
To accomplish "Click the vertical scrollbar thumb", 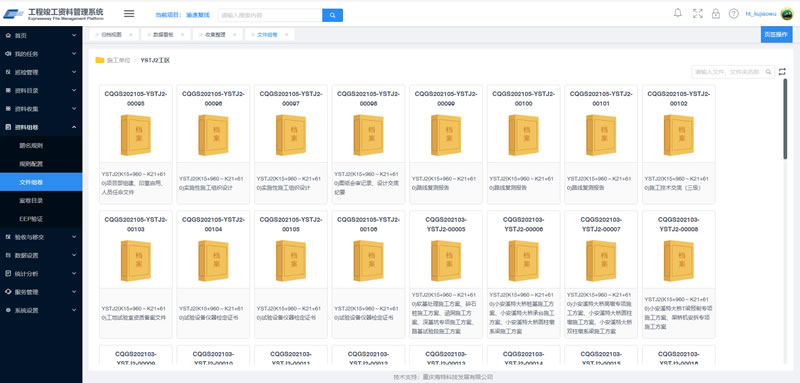I will click(785, 119).
